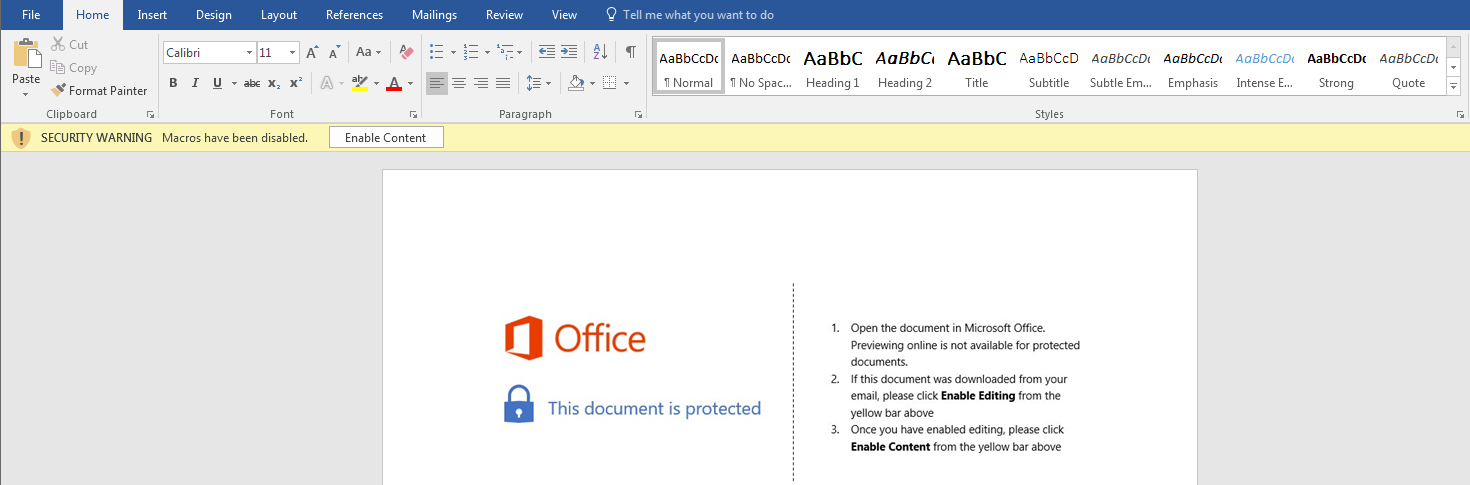1470x485 pixels.
Task: Apply superscript formatting
Action: [x=296, y=83]
